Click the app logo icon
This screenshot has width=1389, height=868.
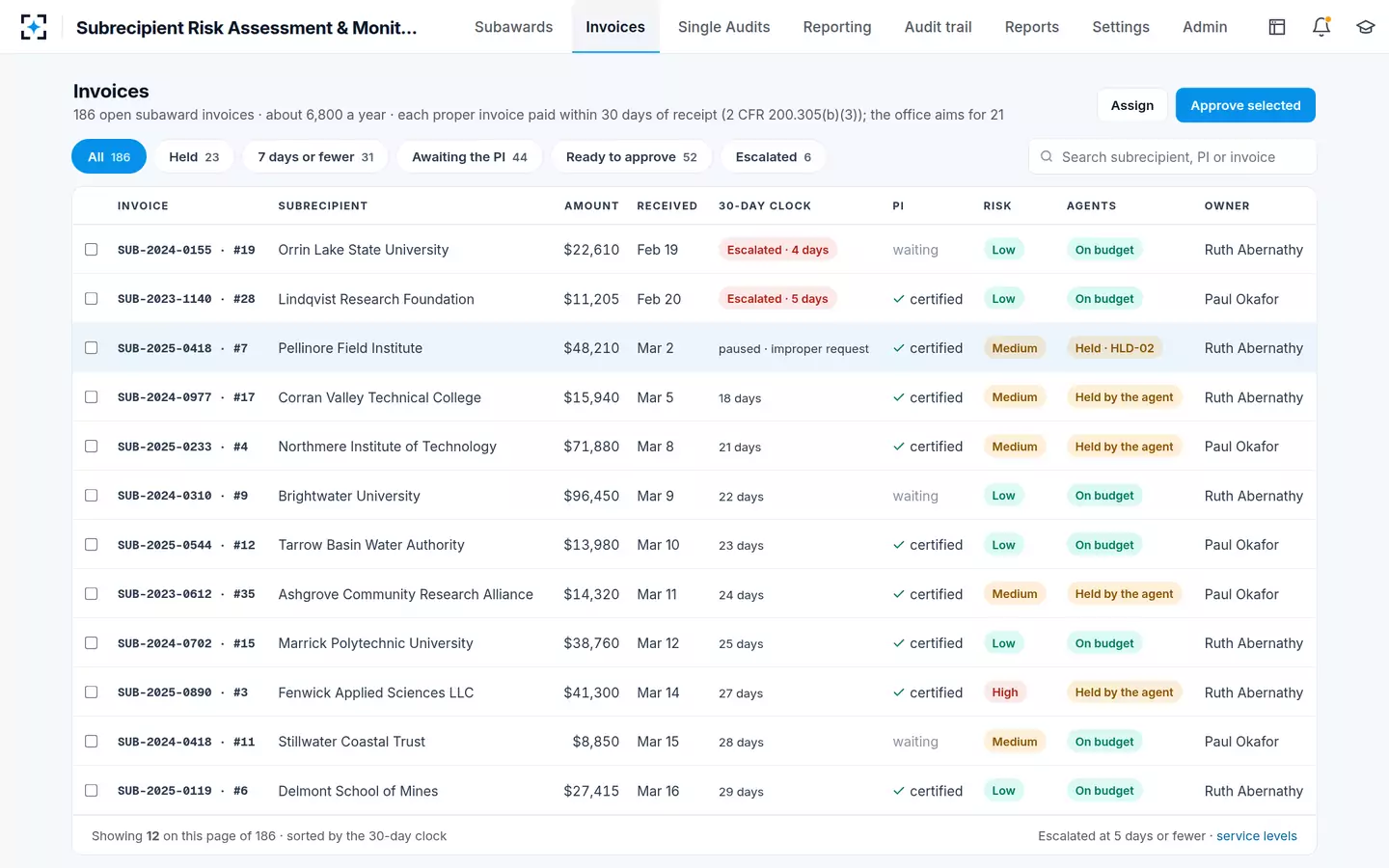(34, 27)
